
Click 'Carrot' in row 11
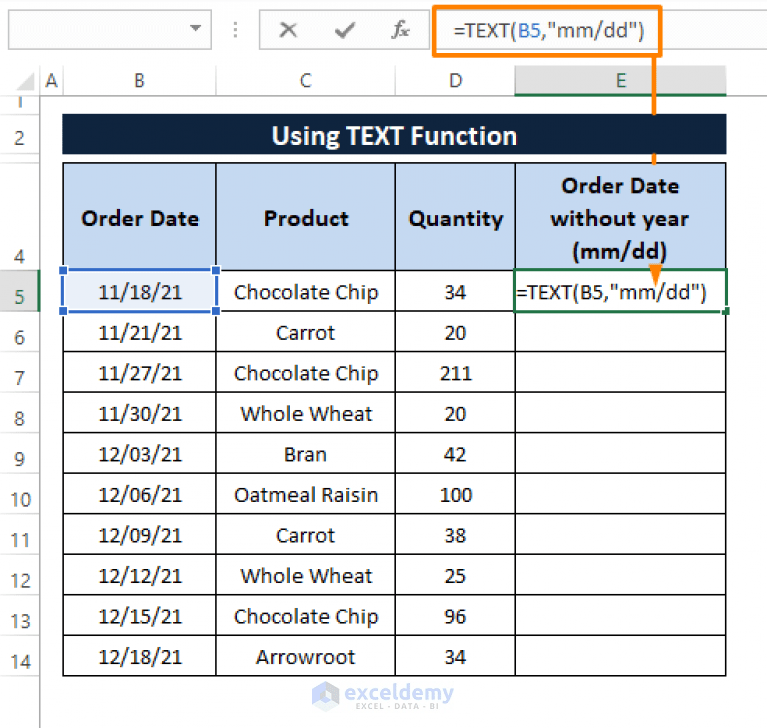(305, 535)
